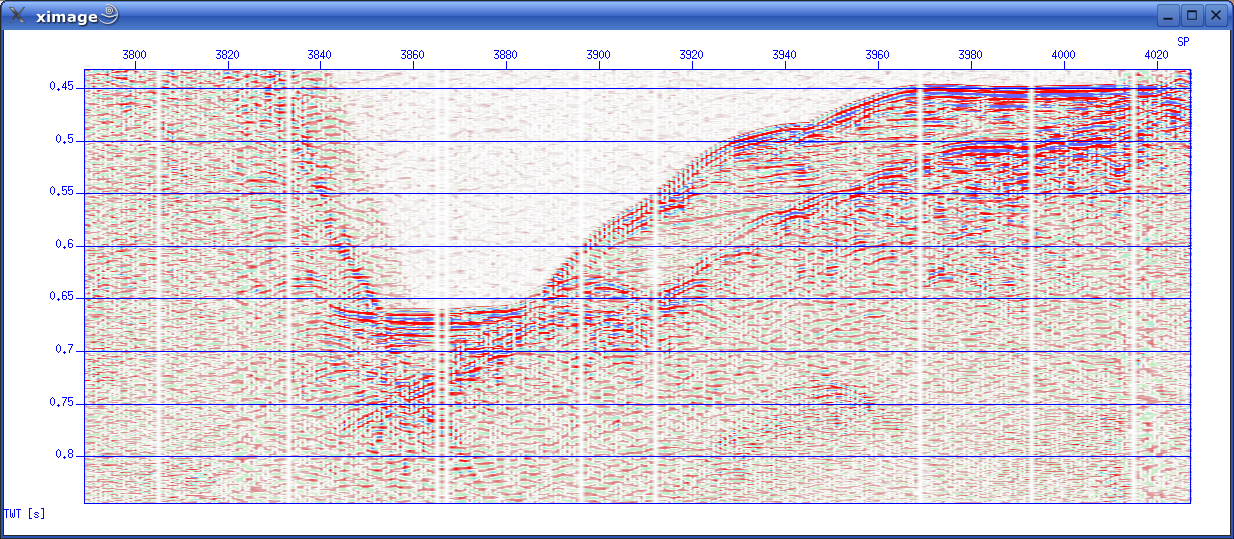The width and height of the screenshot is (1234, 539).
Task: Click shot point label 3940
Action: (x=785, y=55)
